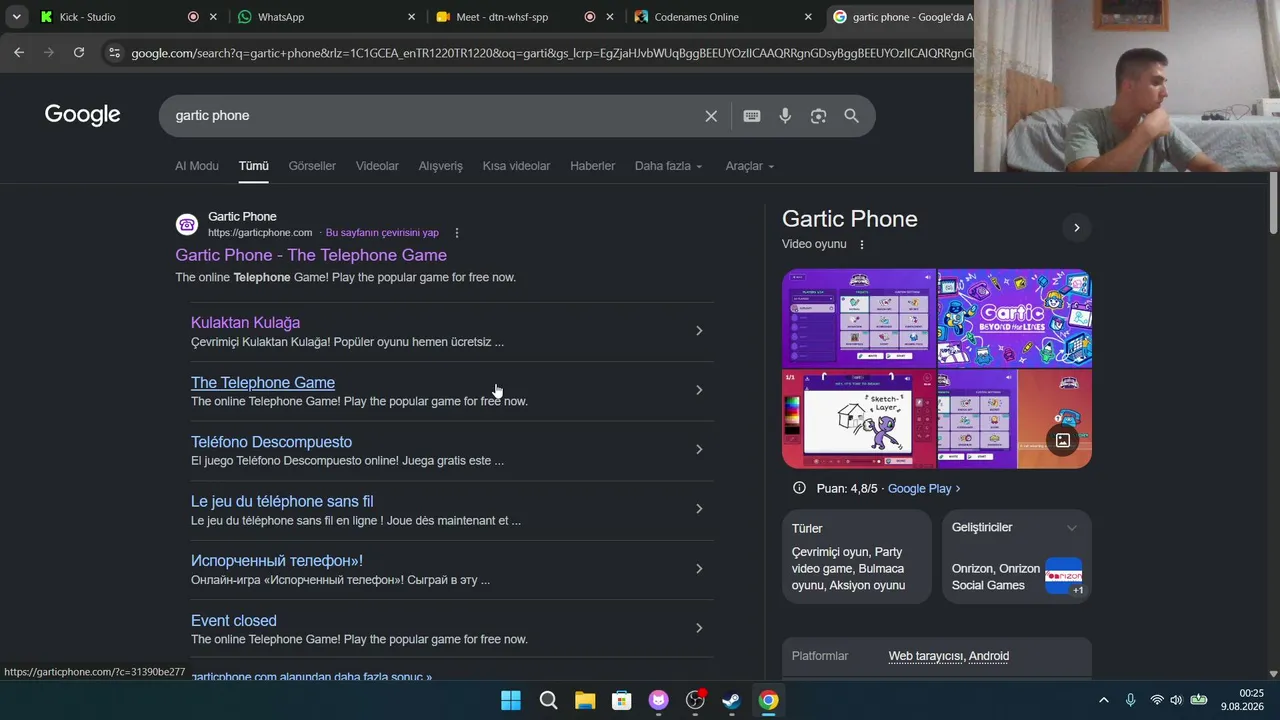Open the Kulaktan Kulağa sitelink

[245, 323]
